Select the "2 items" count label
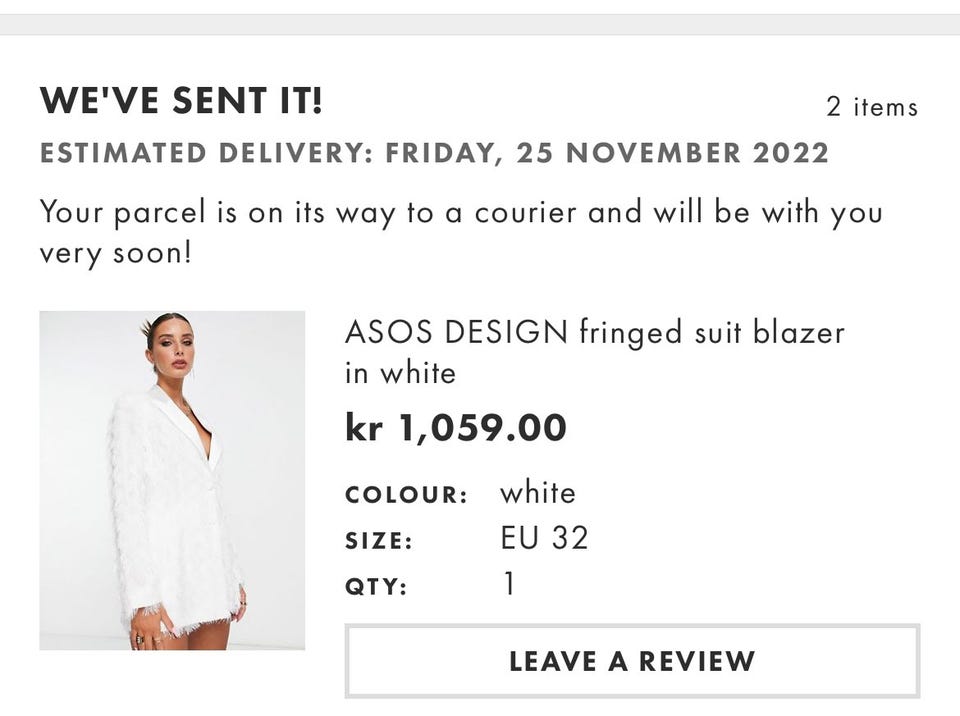960x716 pixels. 871,107
